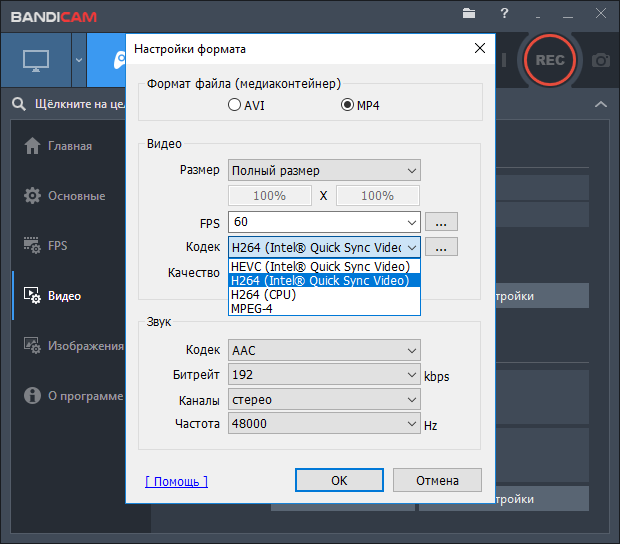Open the Битрейт 192 dropdown
The height and width of the screenshot is (544, 620).
[x=324, y=374]
